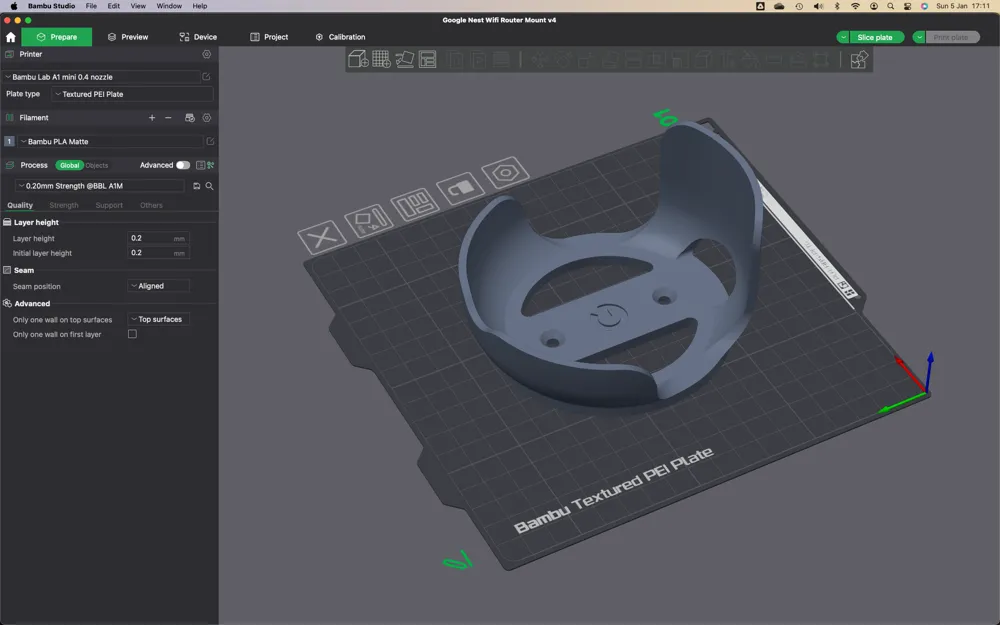Select the Others settings tab

(x=151, y=205)
